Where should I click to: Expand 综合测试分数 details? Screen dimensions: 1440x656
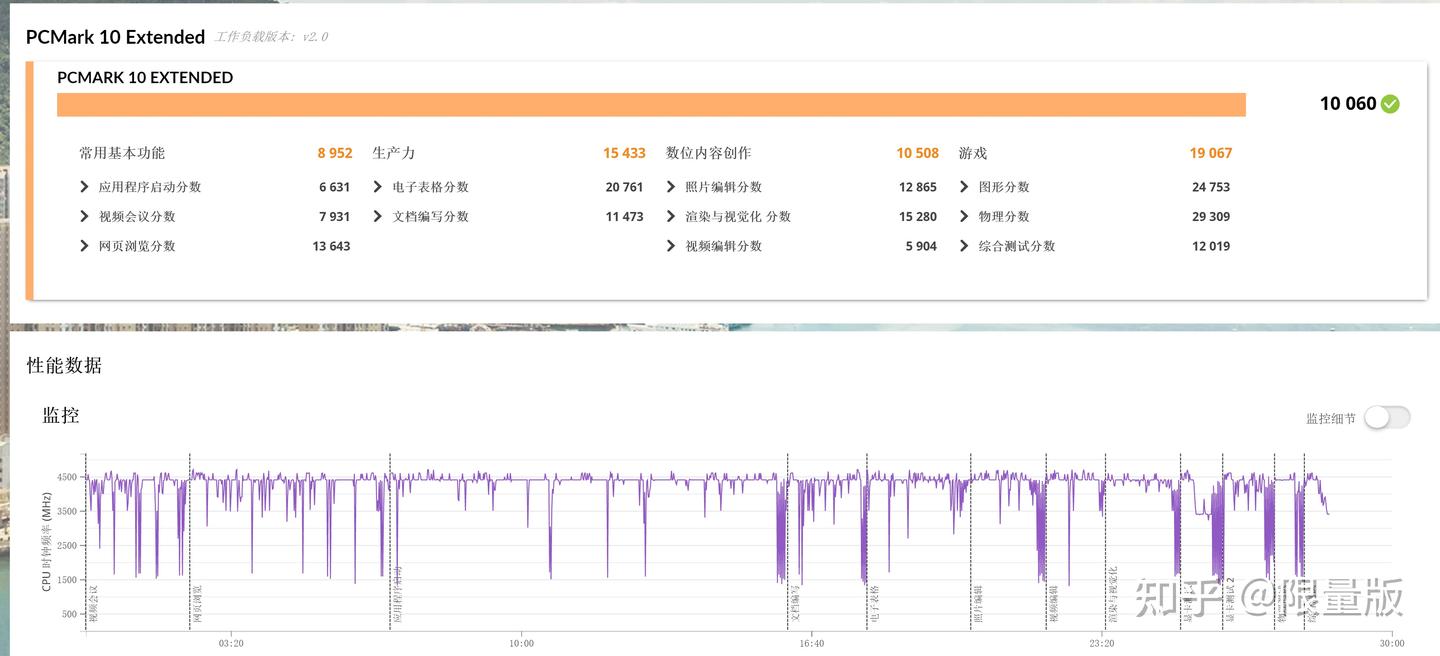tap(964, 246)
